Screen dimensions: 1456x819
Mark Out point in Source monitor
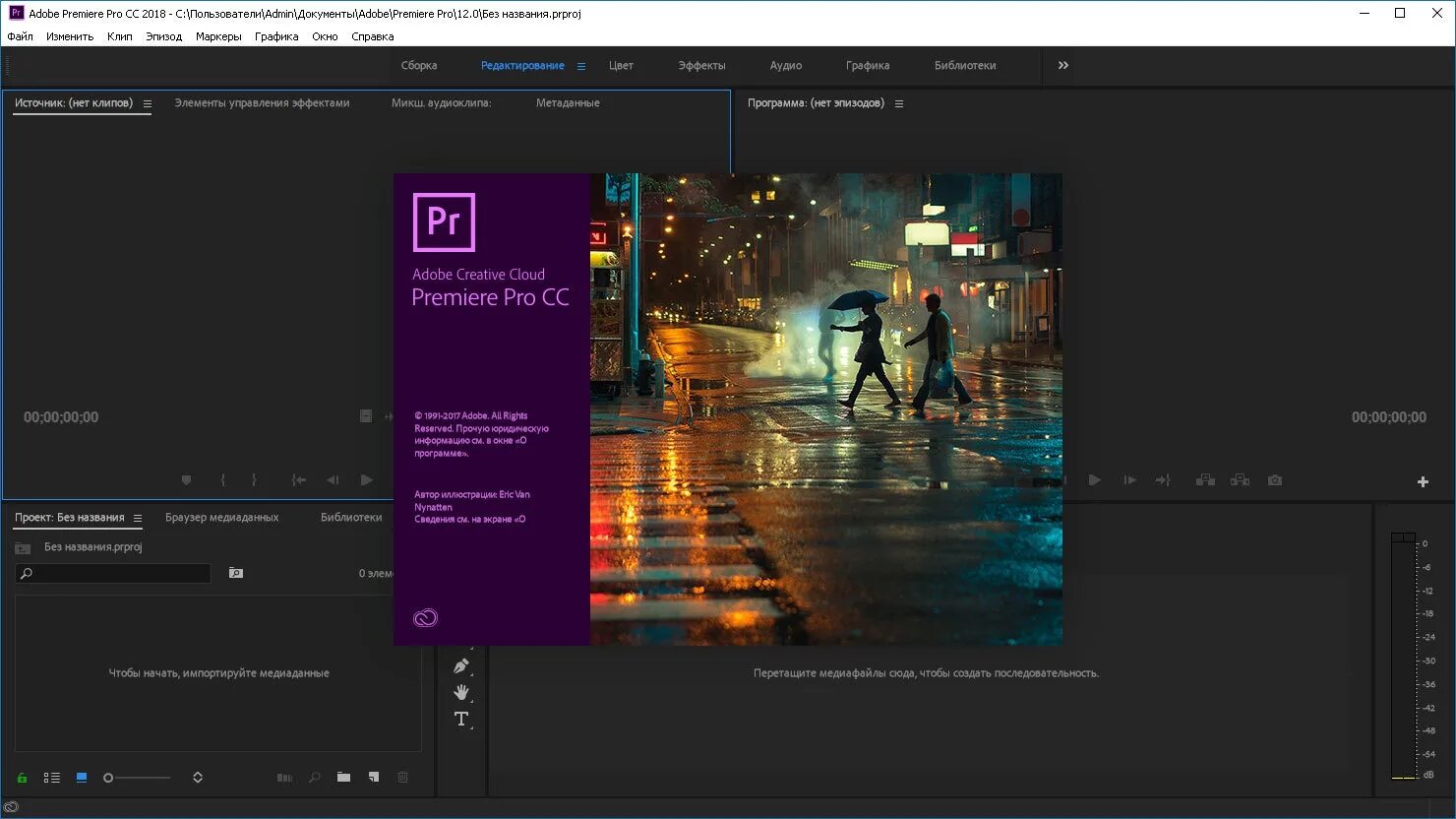point(254,480)
